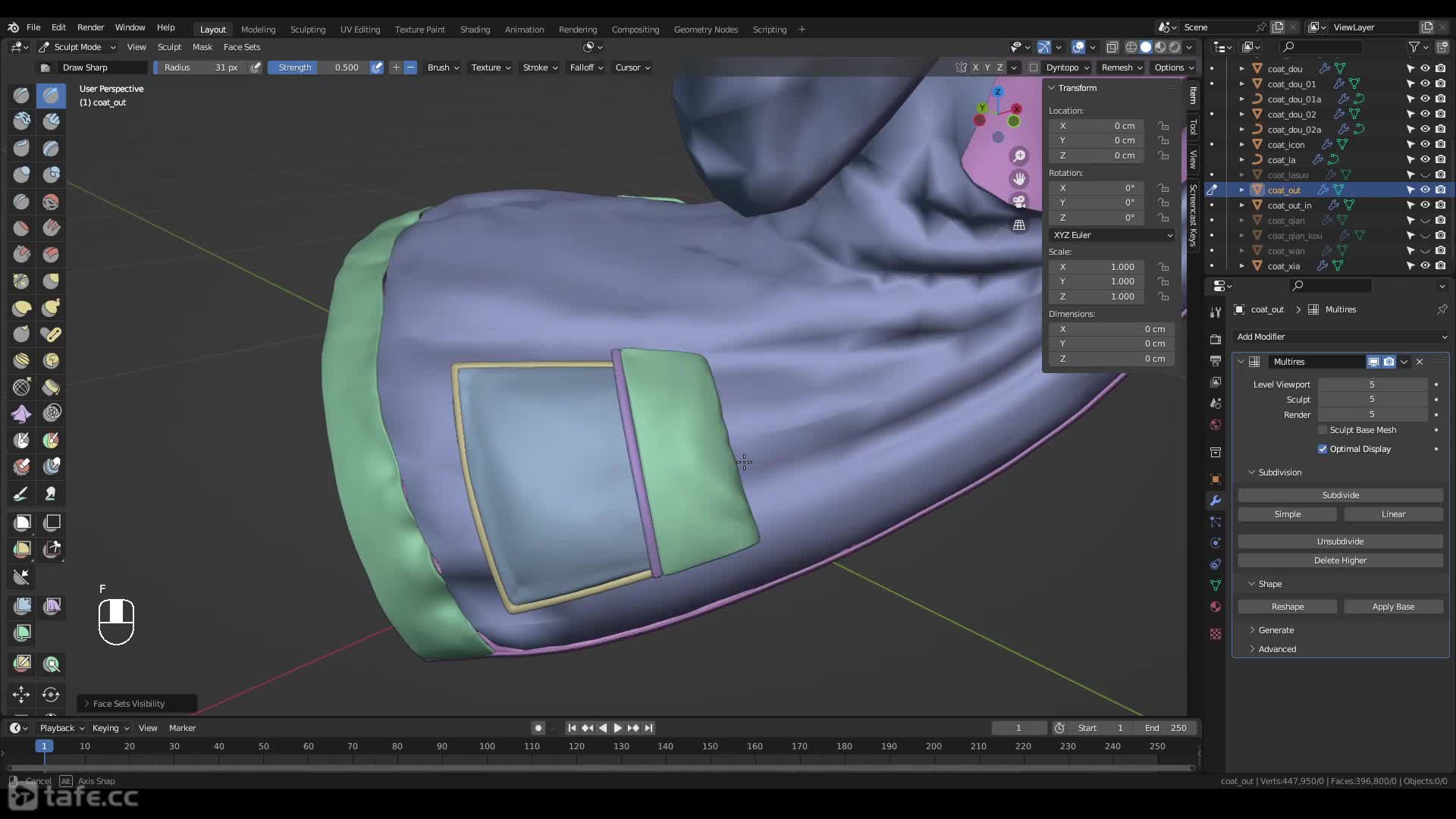Click the Reshape button

pos(1288,607)
